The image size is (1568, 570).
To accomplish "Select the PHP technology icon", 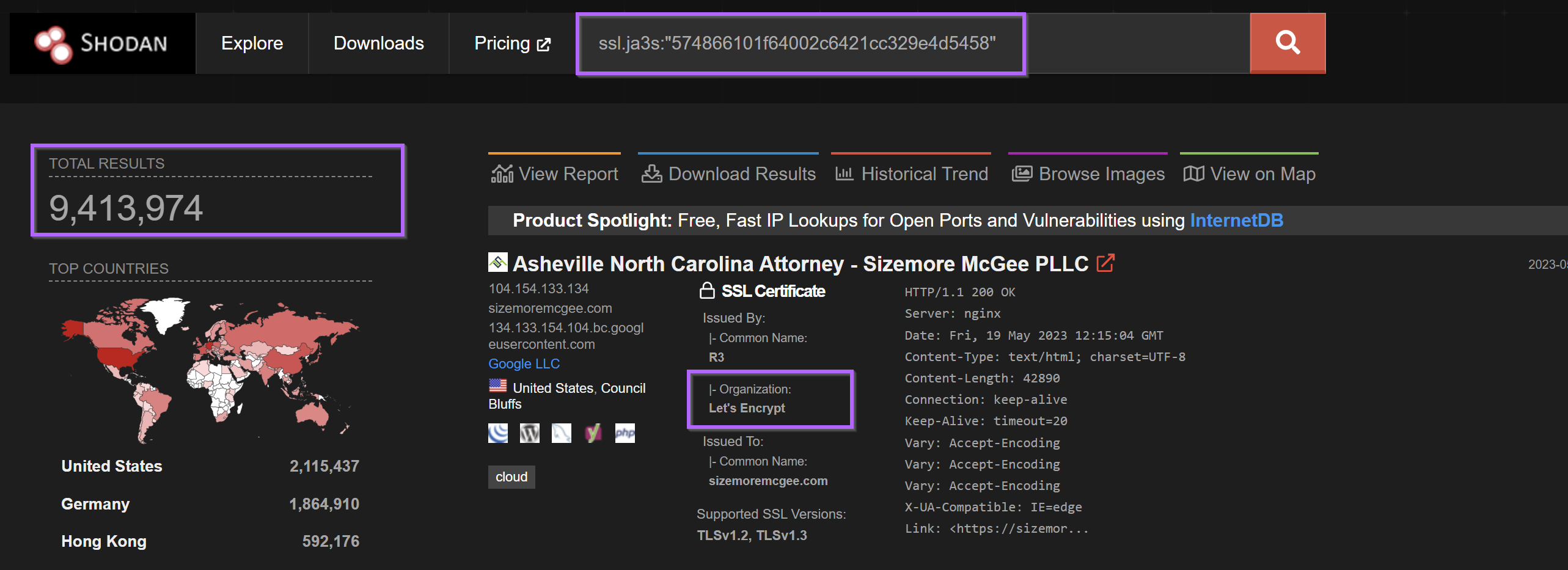I will pos(625,433).
